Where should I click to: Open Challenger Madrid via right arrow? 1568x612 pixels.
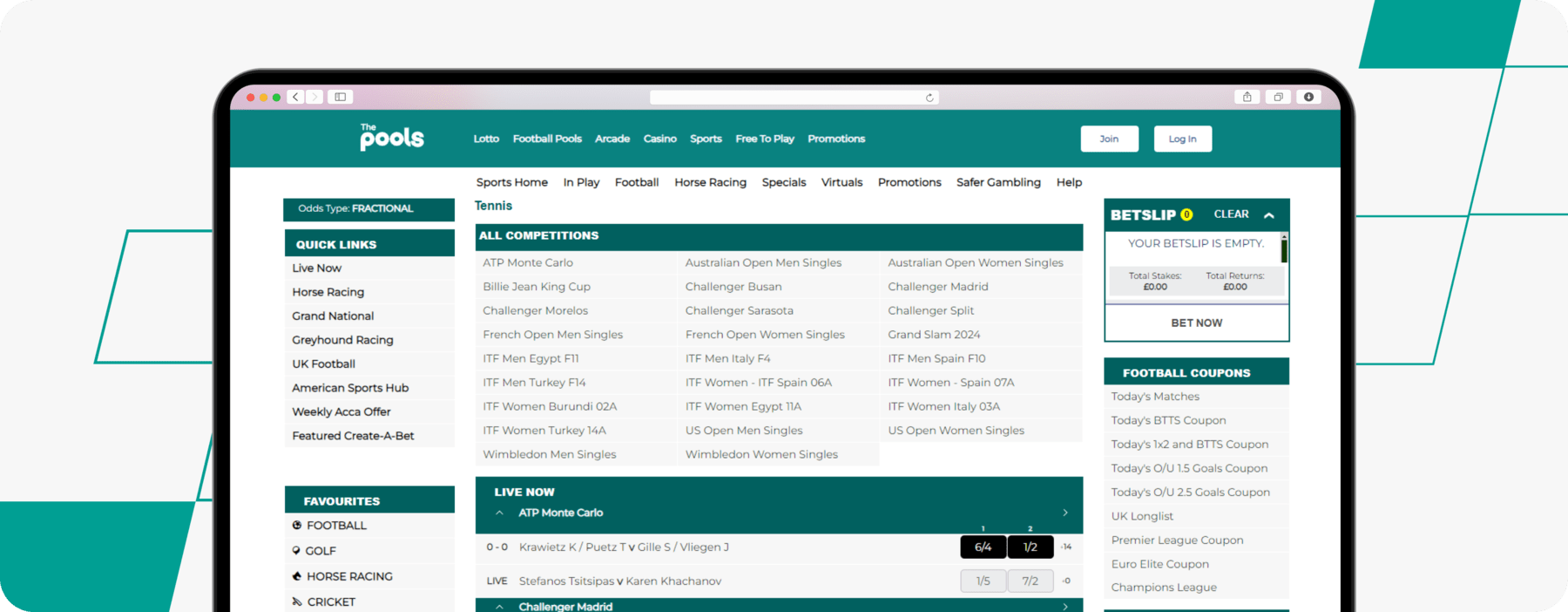pyautogui.click(x=1065, y=607)
